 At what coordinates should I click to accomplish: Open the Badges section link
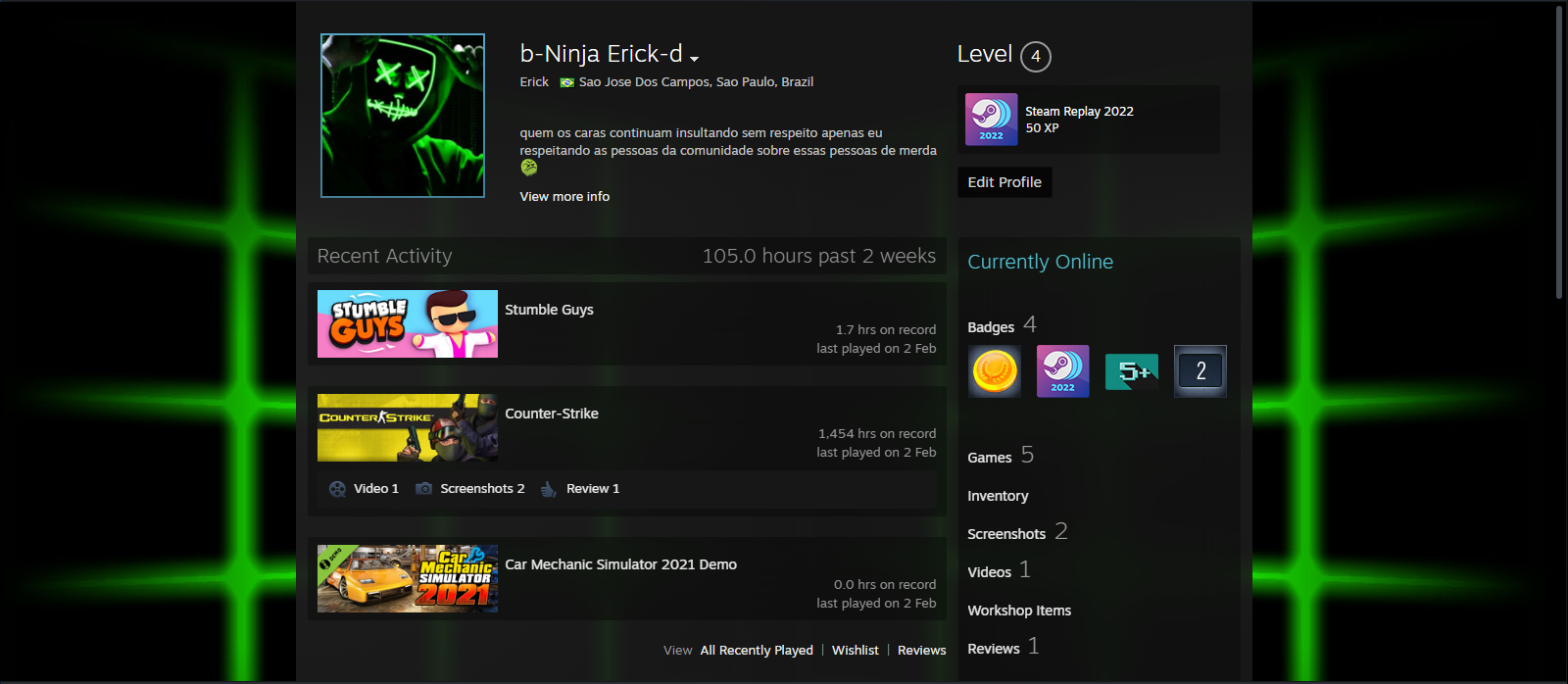pos(1002,325)
